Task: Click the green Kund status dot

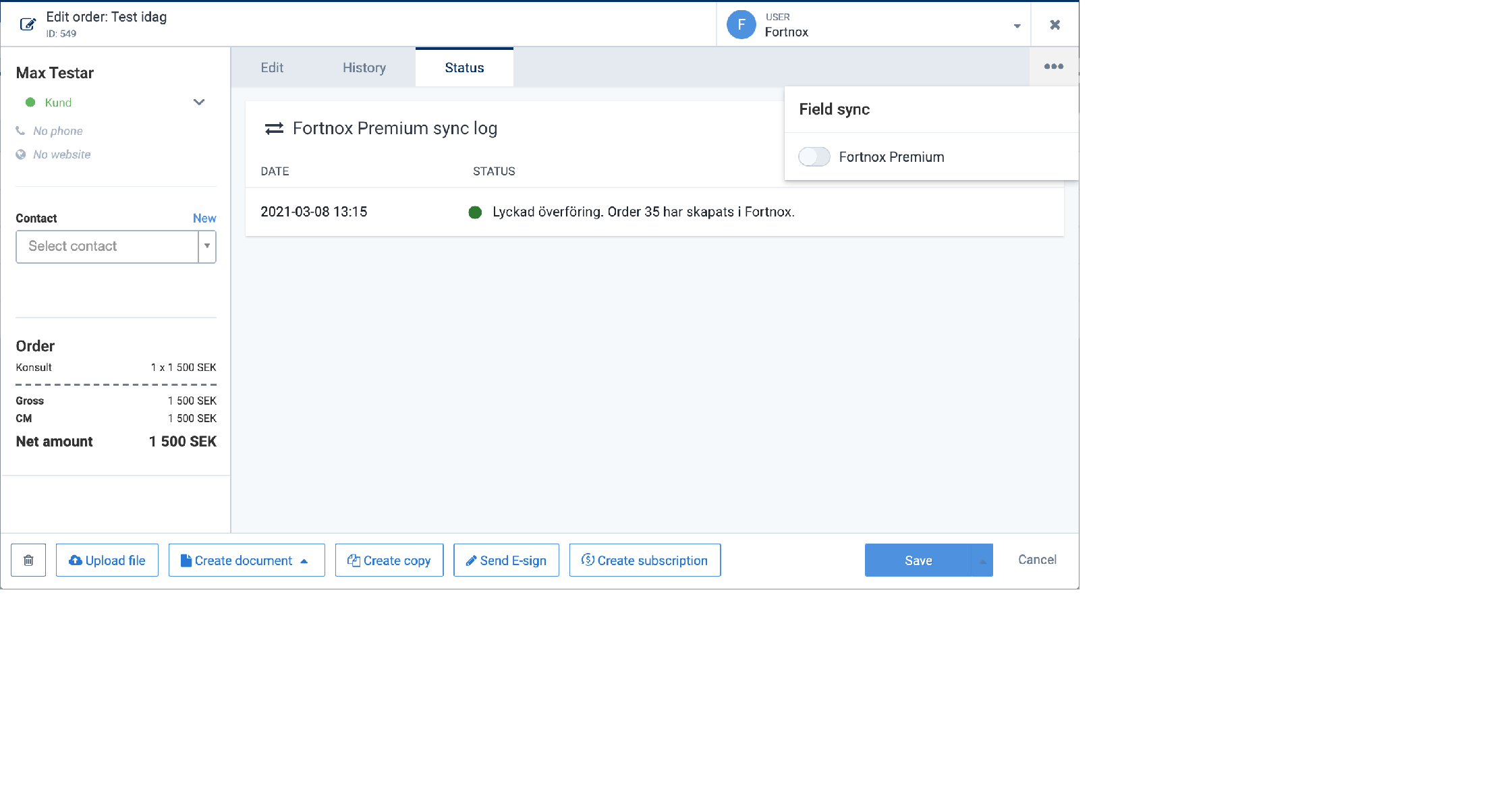Action: pos(30,103)
